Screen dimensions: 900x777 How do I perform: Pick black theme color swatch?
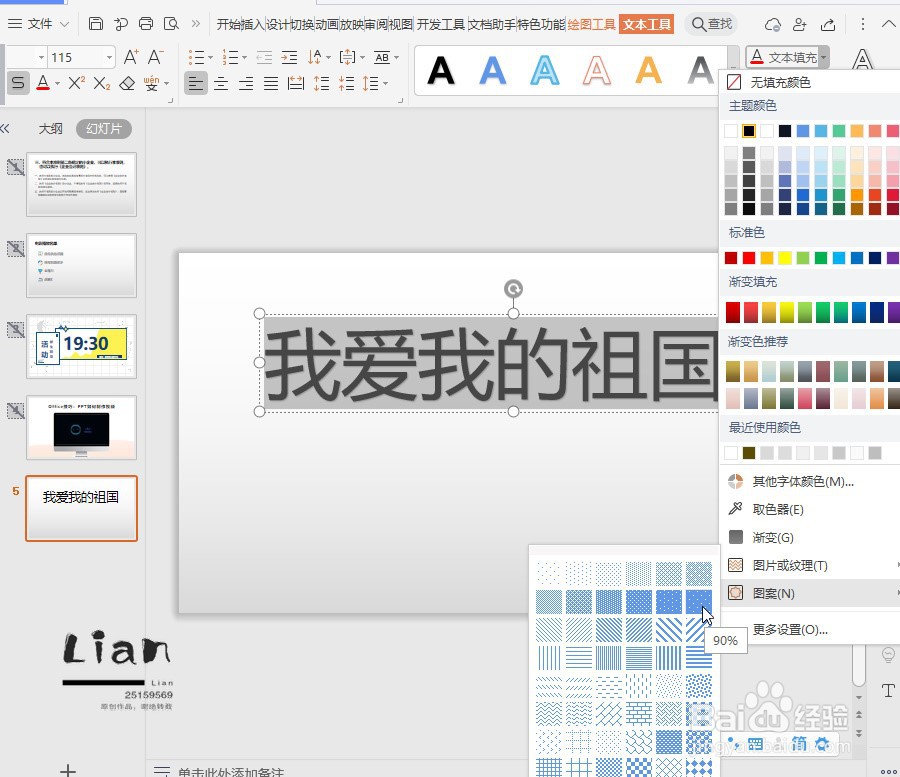(748, 131)
